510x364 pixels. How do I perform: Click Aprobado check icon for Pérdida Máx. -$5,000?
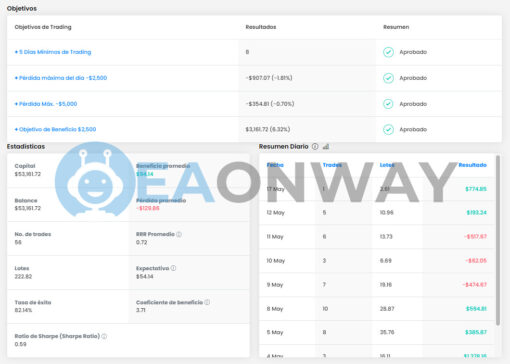(388, 104)
